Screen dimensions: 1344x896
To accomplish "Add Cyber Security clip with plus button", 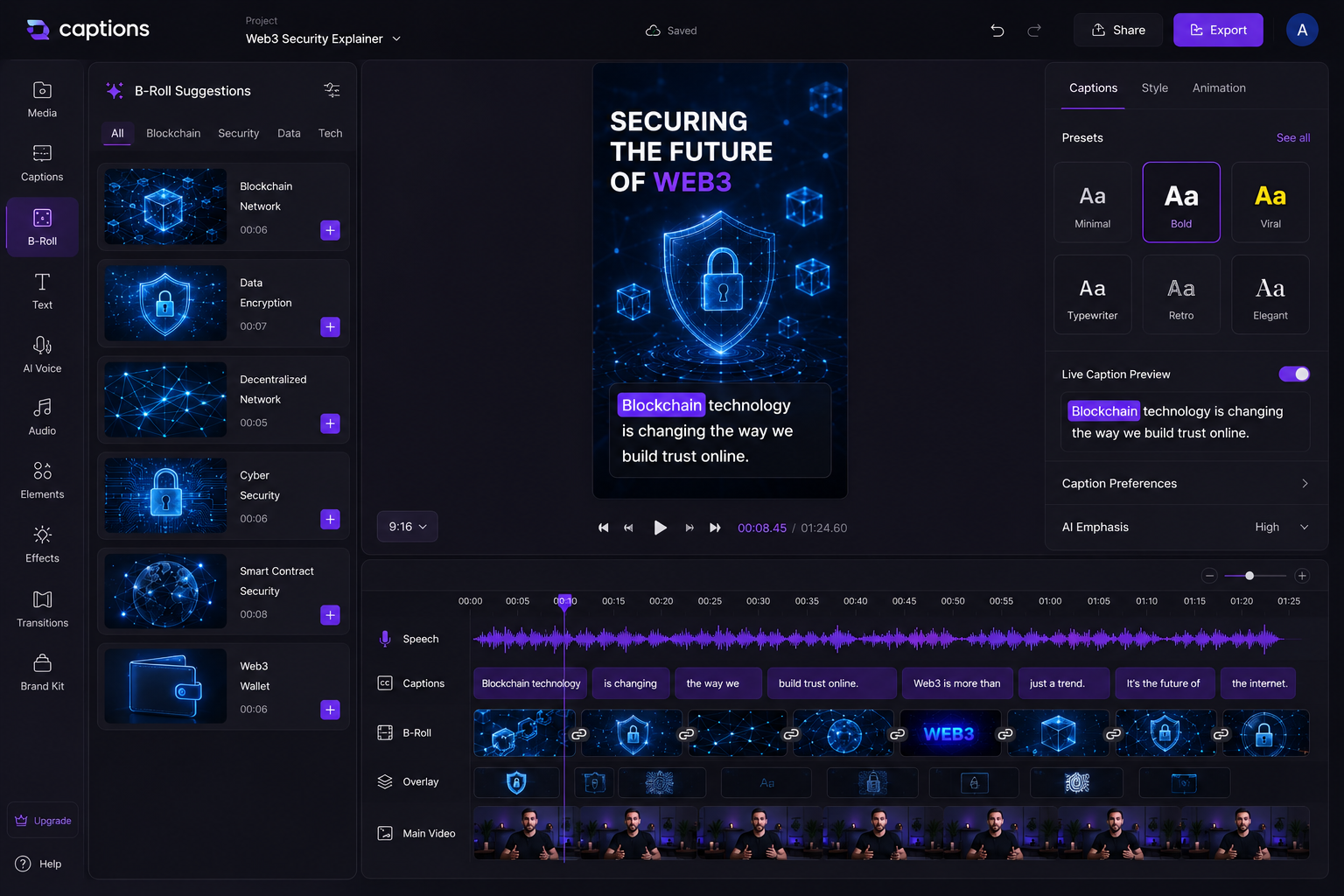I will coord(330,519).
